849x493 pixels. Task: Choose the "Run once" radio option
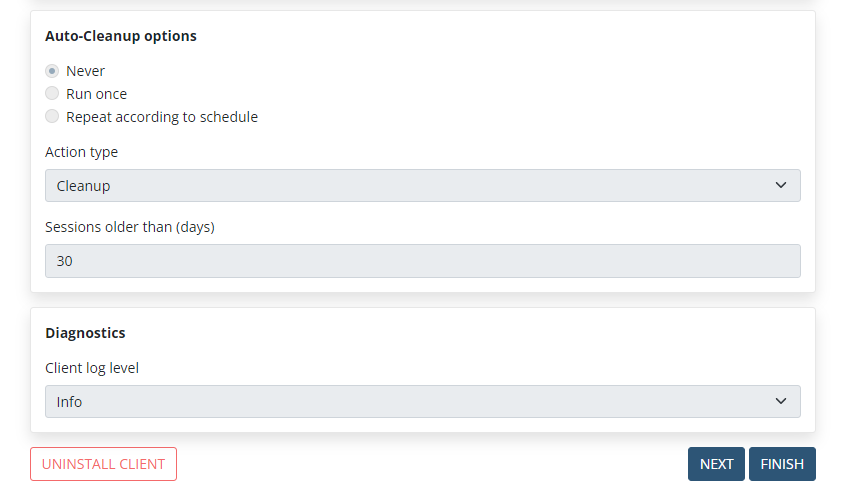pyautogui.click(x=52, y=94)
